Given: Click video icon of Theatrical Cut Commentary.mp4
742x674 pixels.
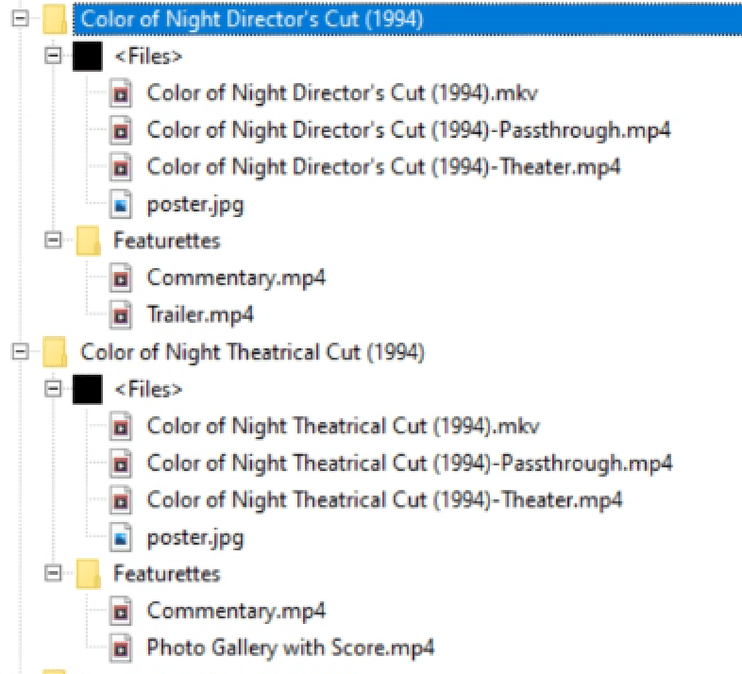Looking at the screenshot, I should (x=121, y=611).
